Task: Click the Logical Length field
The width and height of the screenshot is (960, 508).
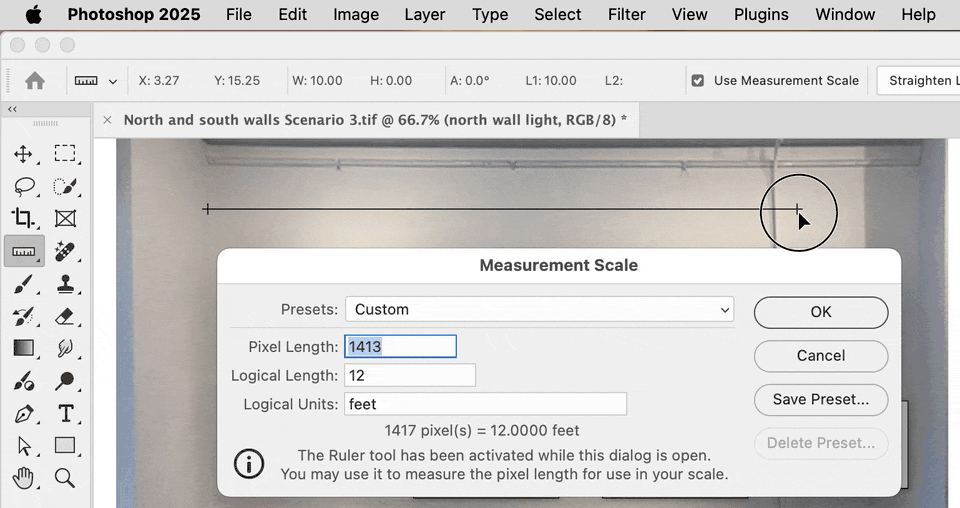Action: (x=410, y=375)
